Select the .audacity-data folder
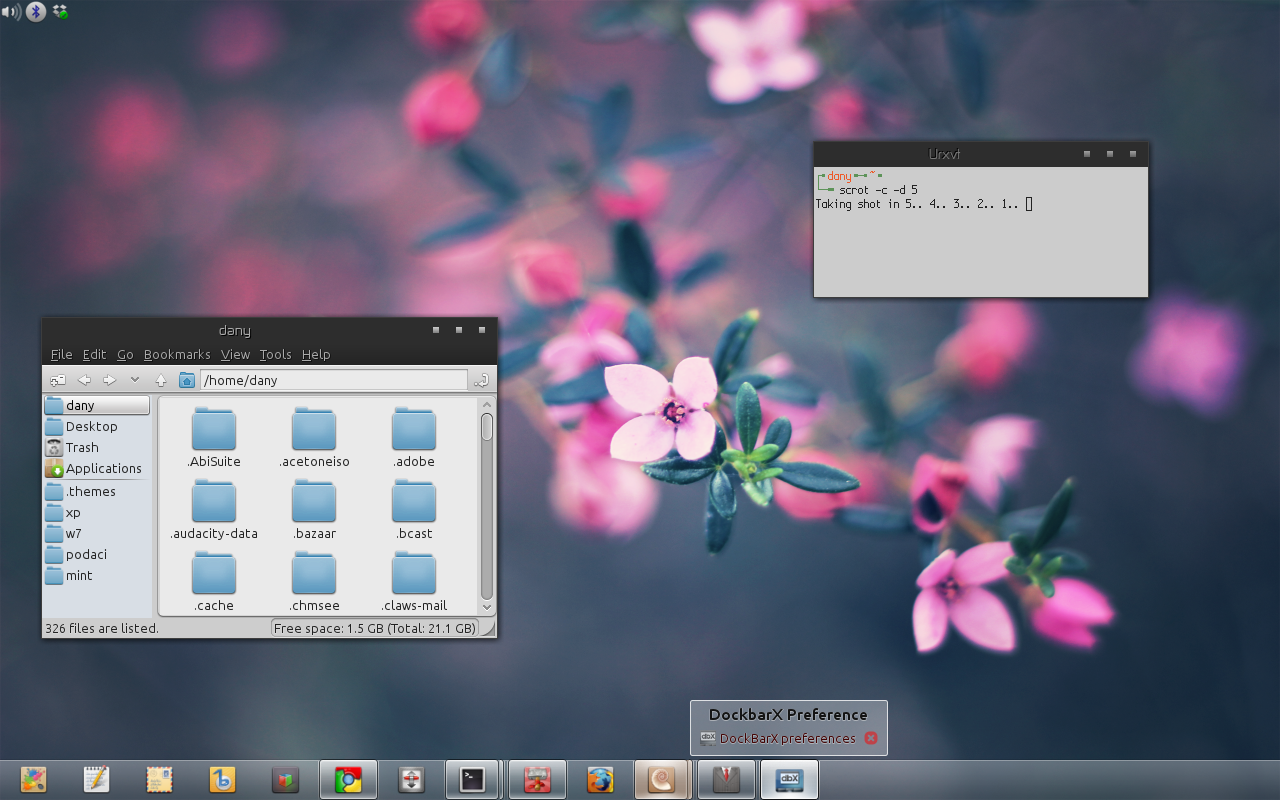The height and width of the screenshot is (800, 1280). tap(214, 509)
